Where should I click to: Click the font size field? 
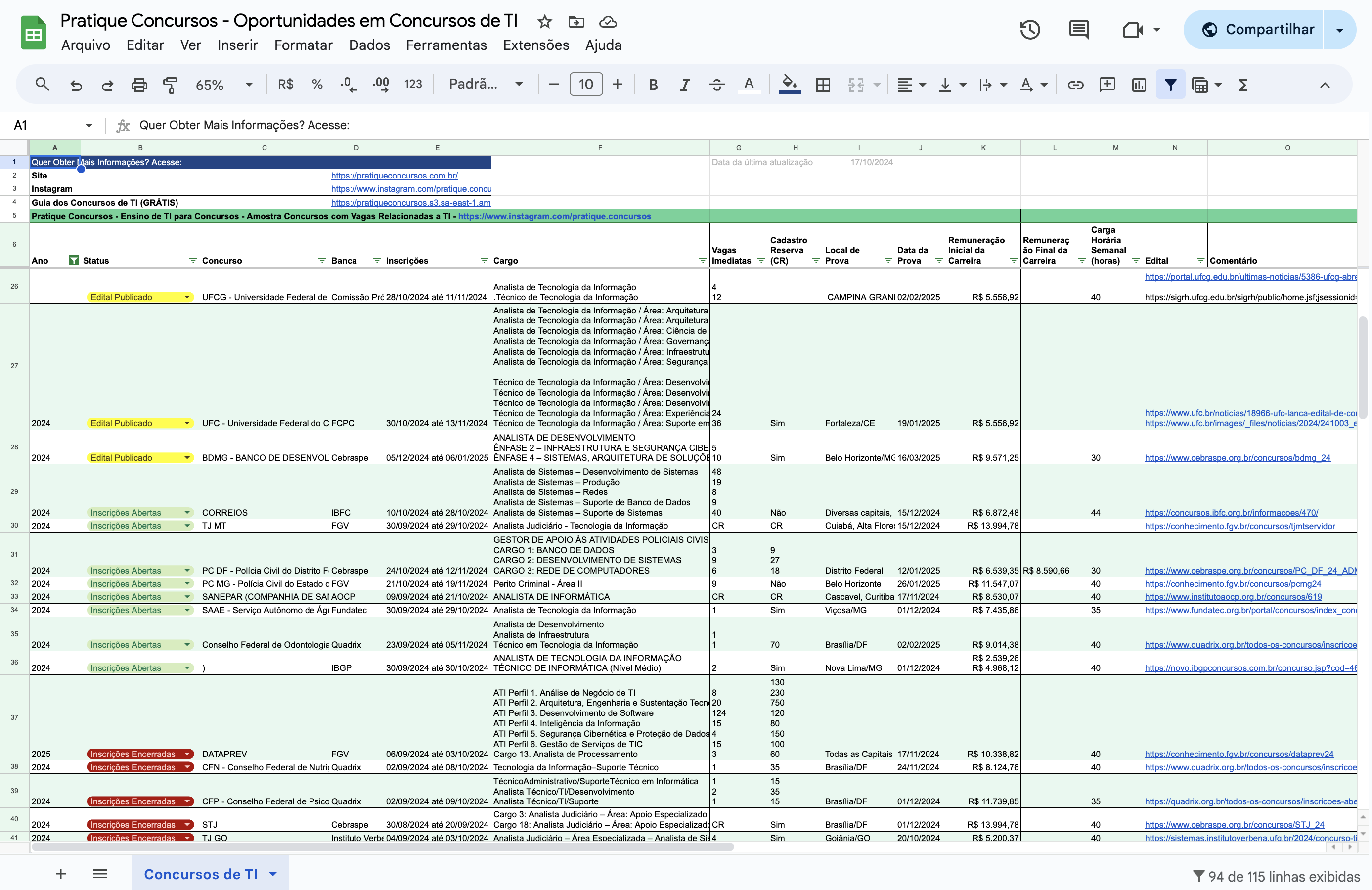[x=586, y=85]
